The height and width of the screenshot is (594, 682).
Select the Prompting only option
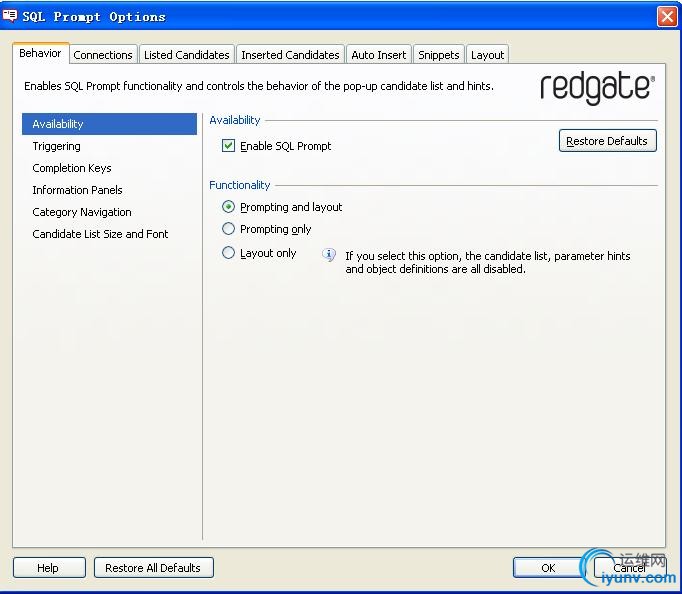pyautogui.click(x=228, y=229)
